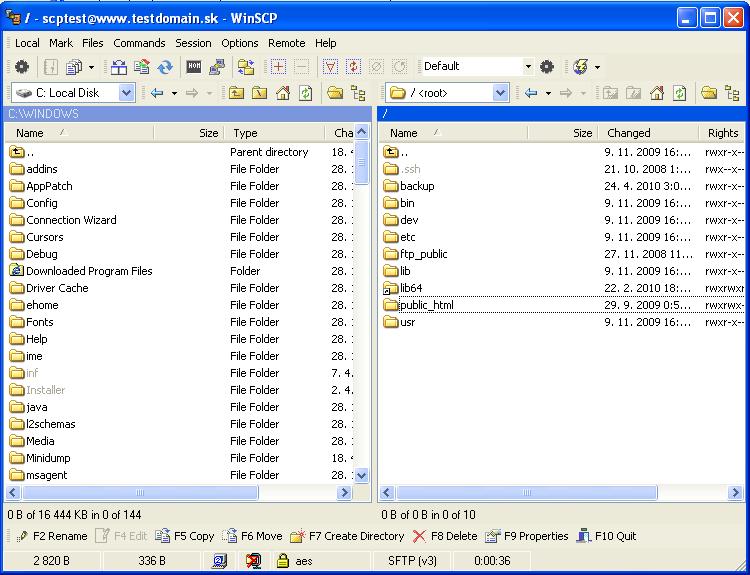Refresh the local panel
Image resolution: width=750 pixels, height=575 pixels.
(306, 93)
